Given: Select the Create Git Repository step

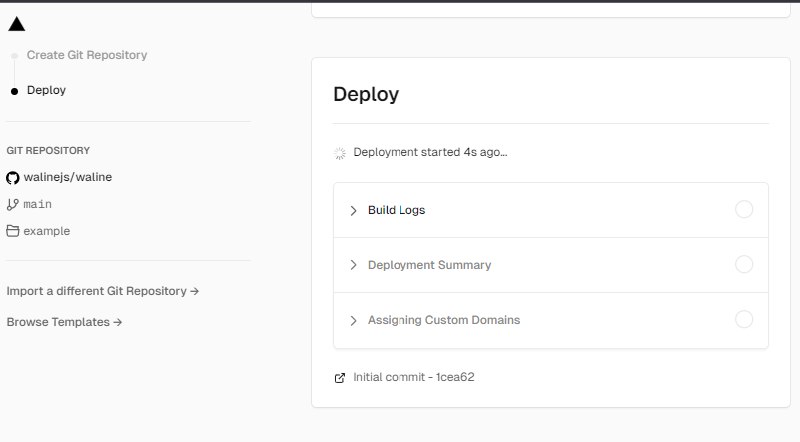Looking at the screenshot, I should coord(87,56).
